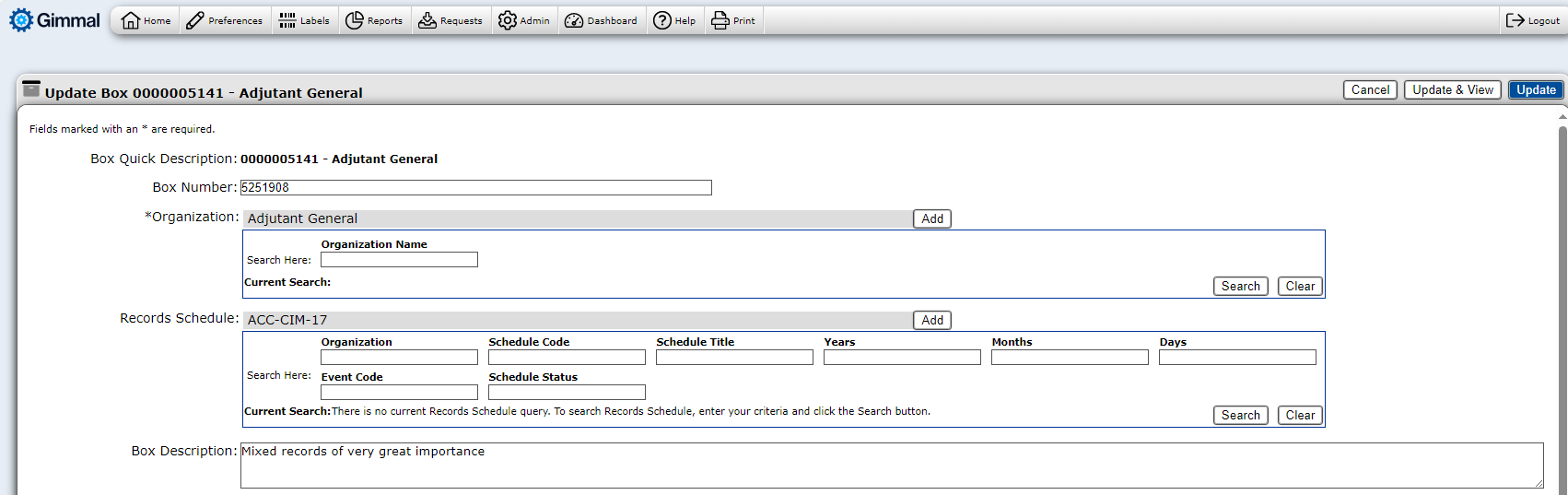This screenshot has width=1568, height=495.
Task: Open the Labels barcode icon
Action: [287, 20]
